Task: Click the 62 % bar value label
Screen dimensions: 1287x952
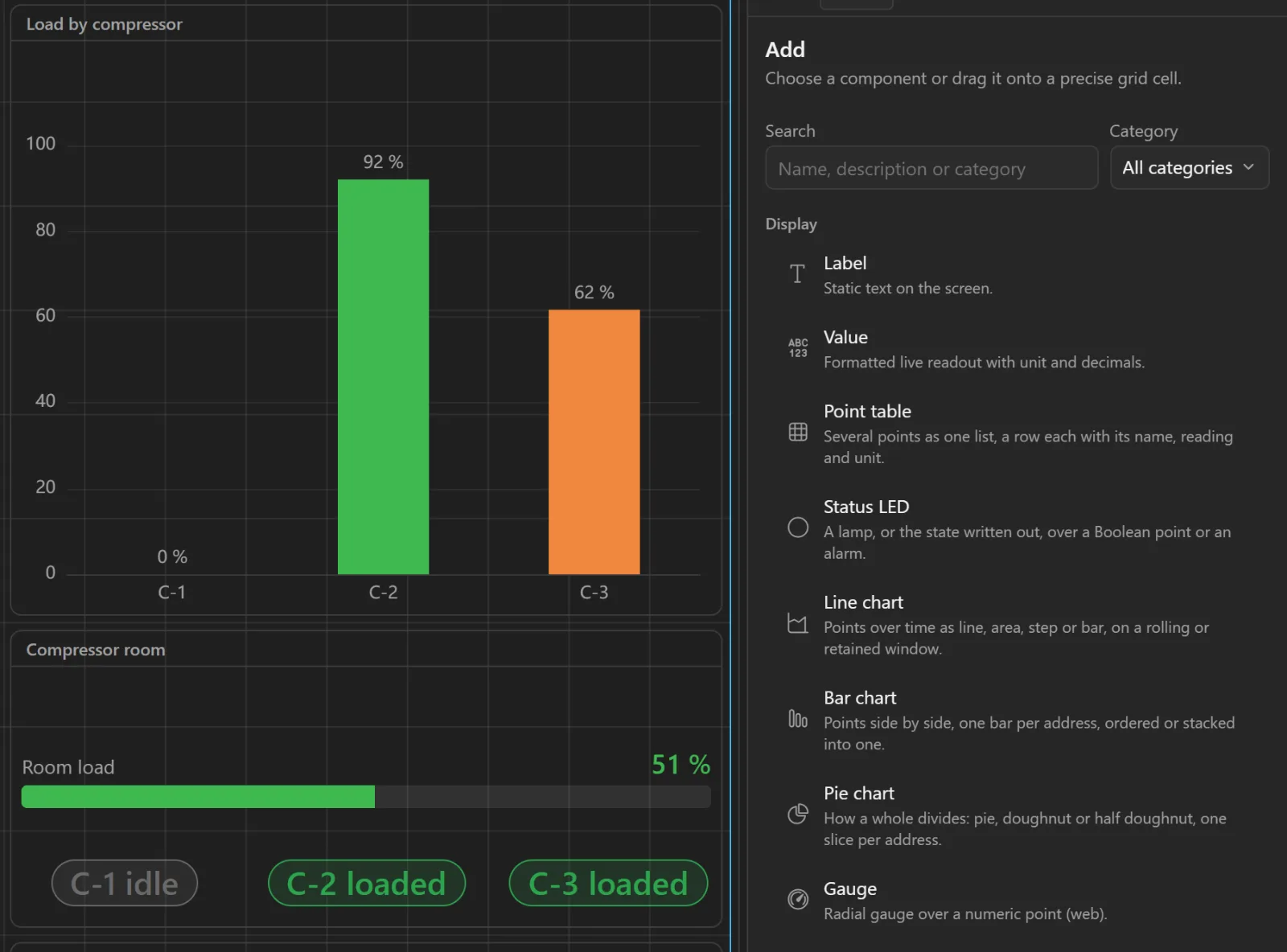Action: (x=594, y=292)
